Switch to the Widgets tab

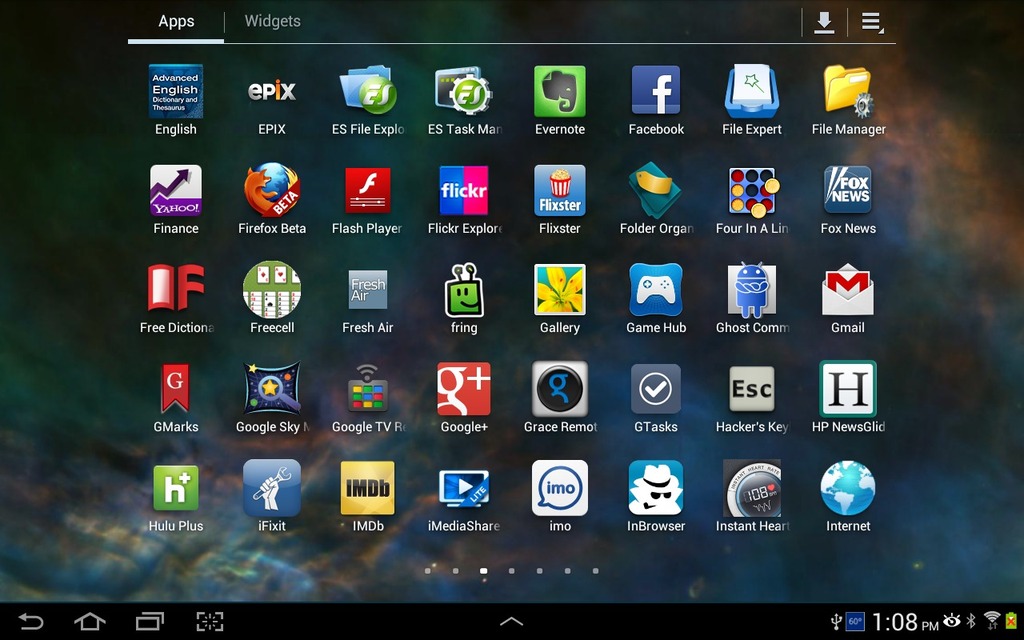(272, 21)
